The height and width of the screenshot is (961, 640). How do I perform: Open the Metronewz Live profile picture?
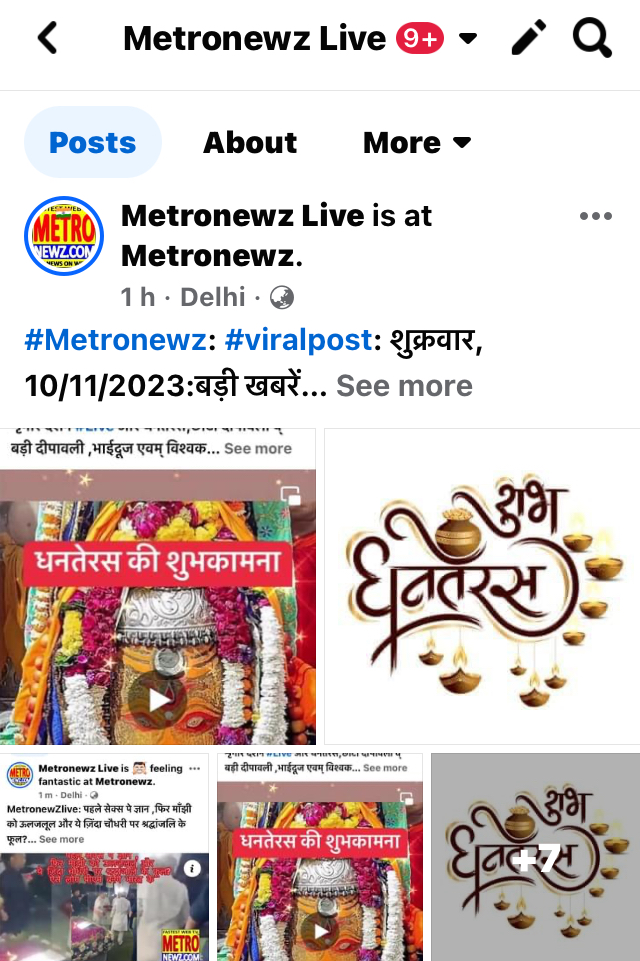[64, 236]
